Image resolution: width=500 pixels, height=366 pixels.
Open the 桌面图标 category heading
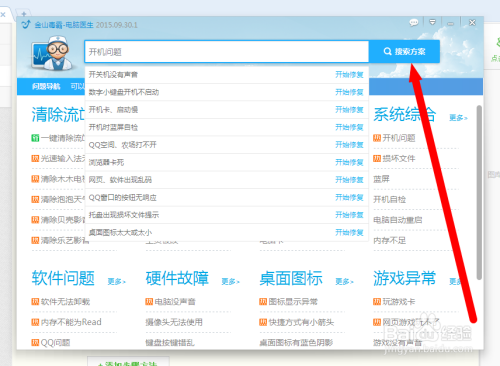[x=291, y=278]
